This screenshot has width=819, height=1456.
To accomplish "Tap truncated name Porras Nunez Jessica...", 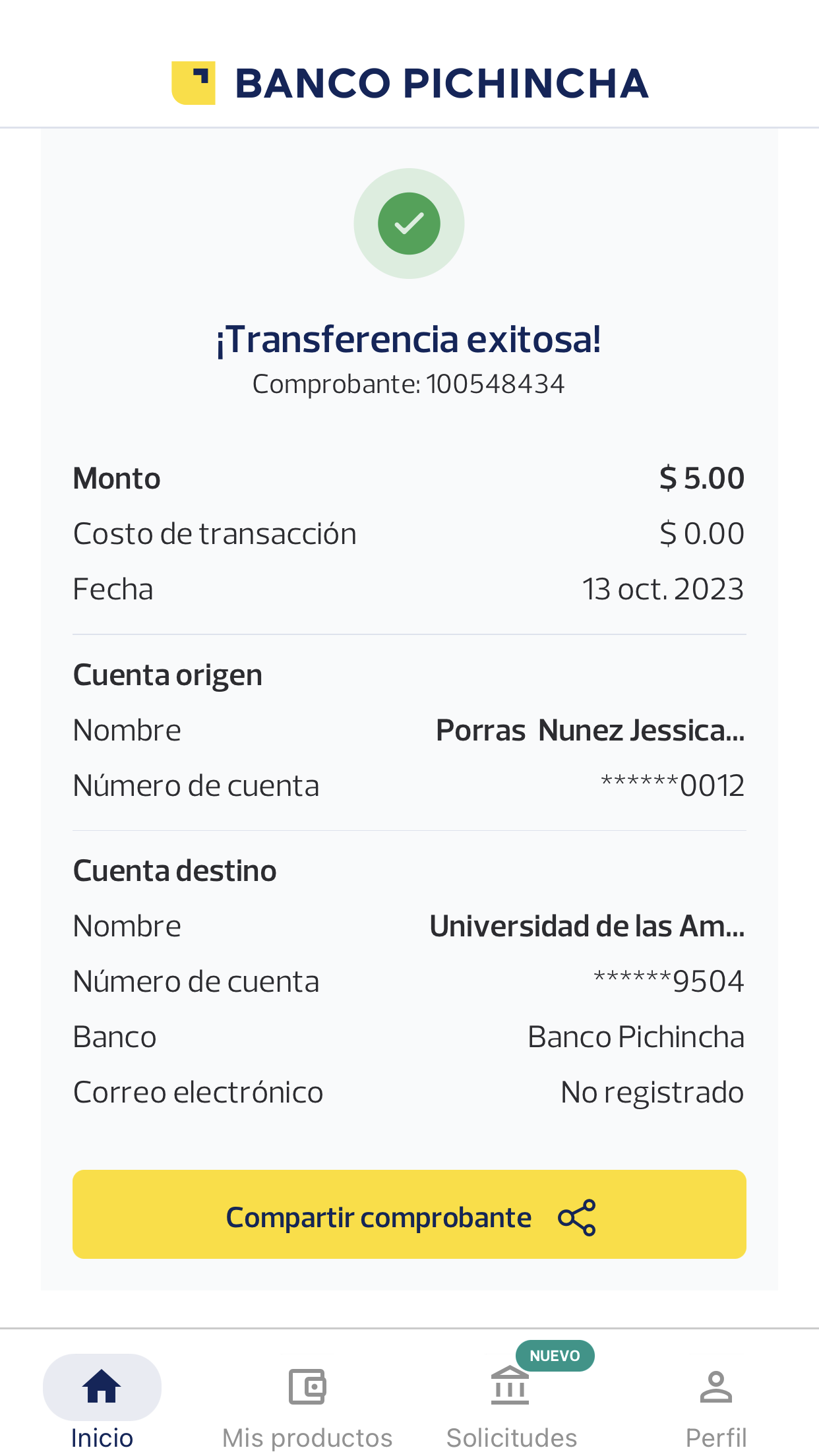I will (590, 731).
